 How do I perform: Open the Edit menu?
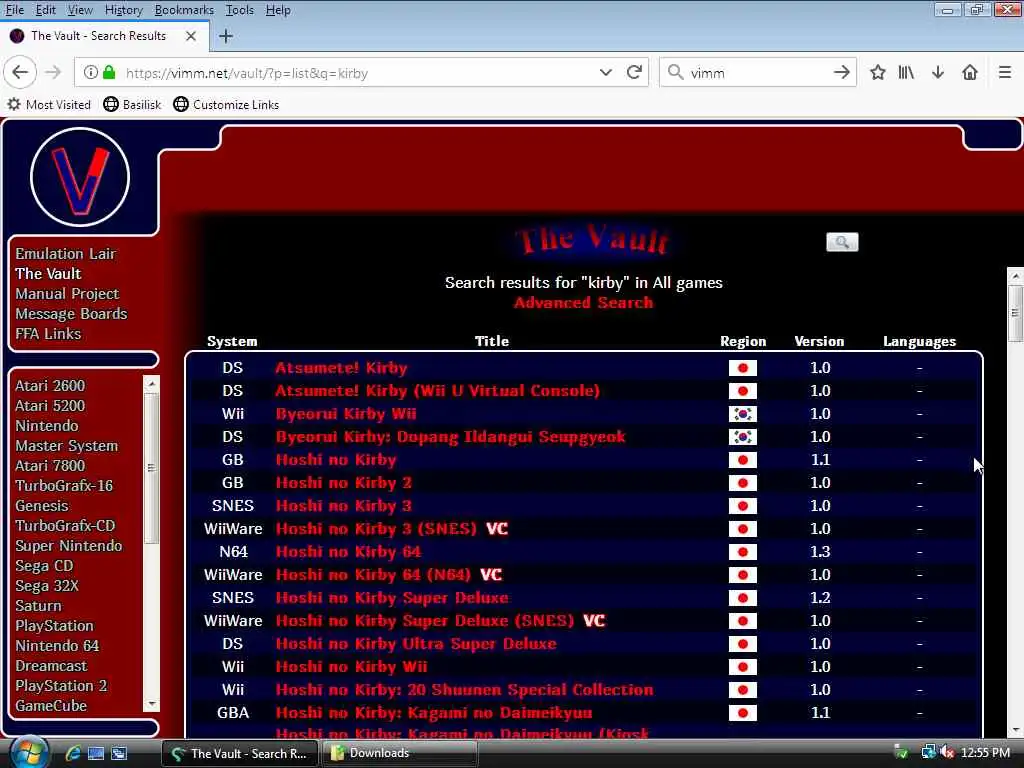tap(46, 10)
